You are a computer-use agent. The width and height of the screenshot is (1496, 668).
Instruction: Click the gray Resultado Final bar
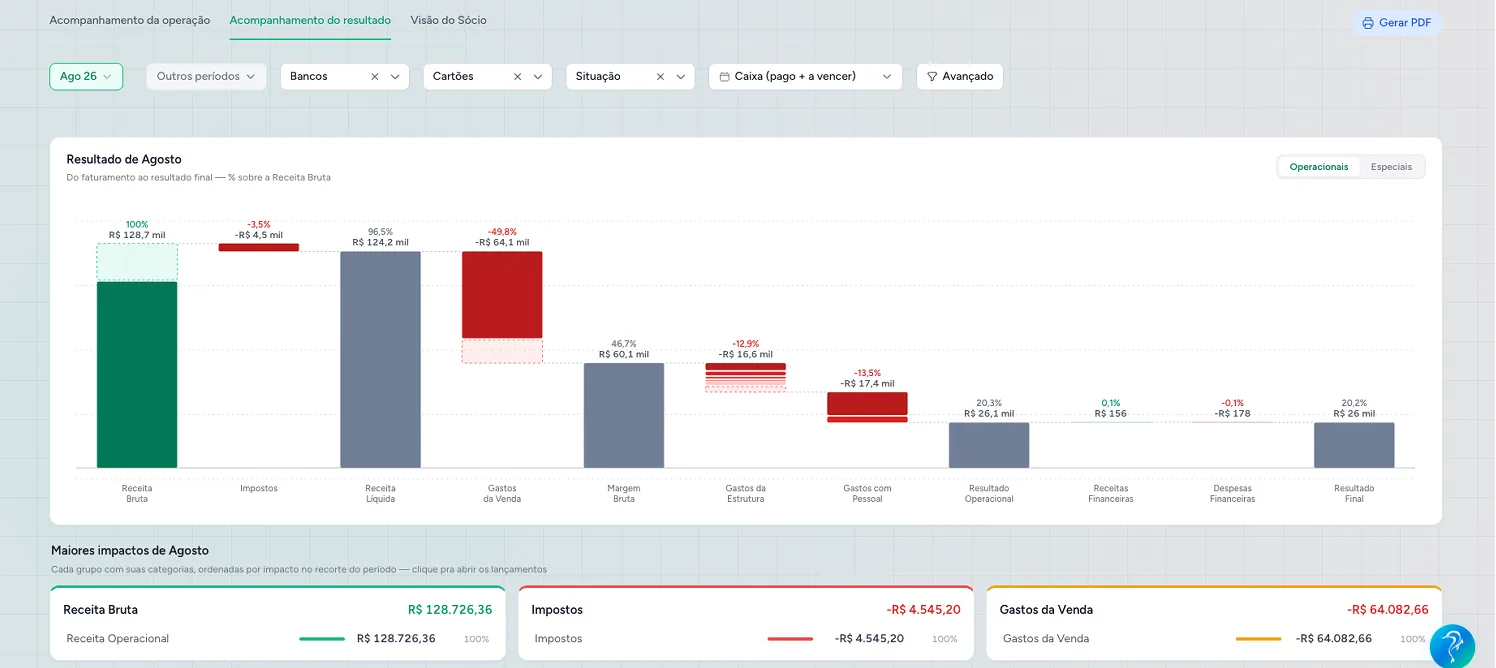tap(1354, 445)
